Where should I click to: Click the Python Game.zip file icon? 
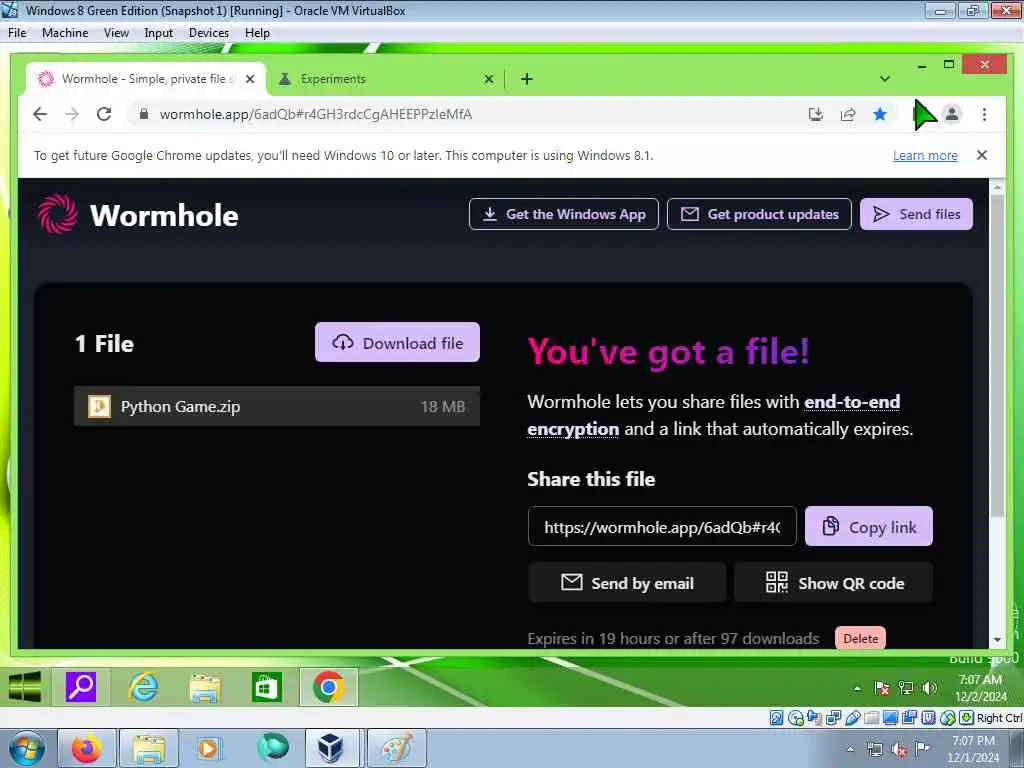99,406
